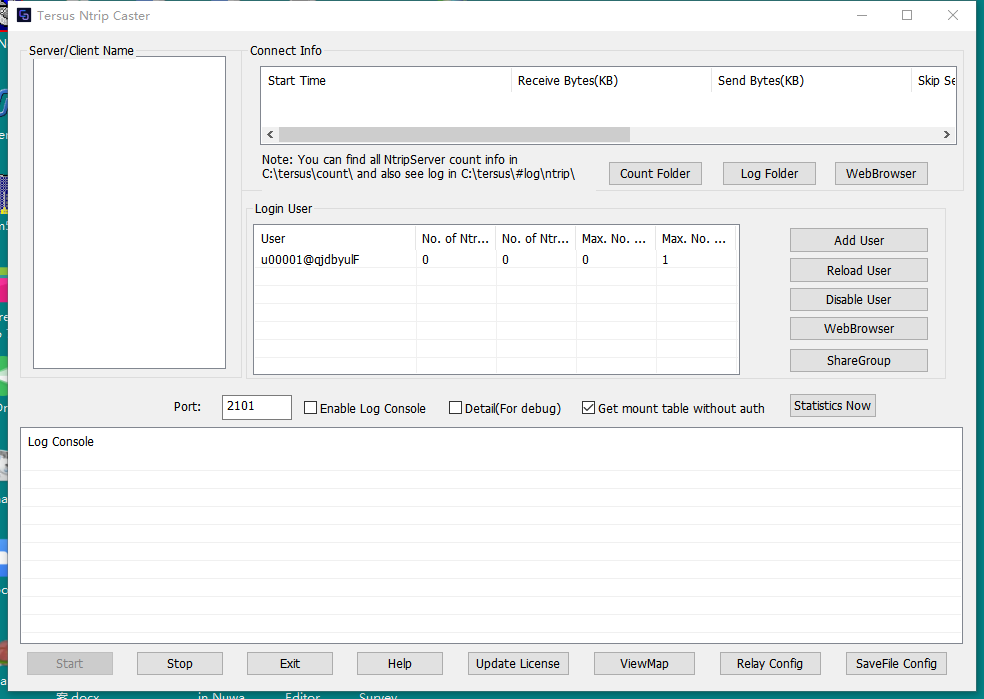The height and width of the screenshot is (699, 984).
Task: Click value 1 in the user row
Action: click(665, 260)
